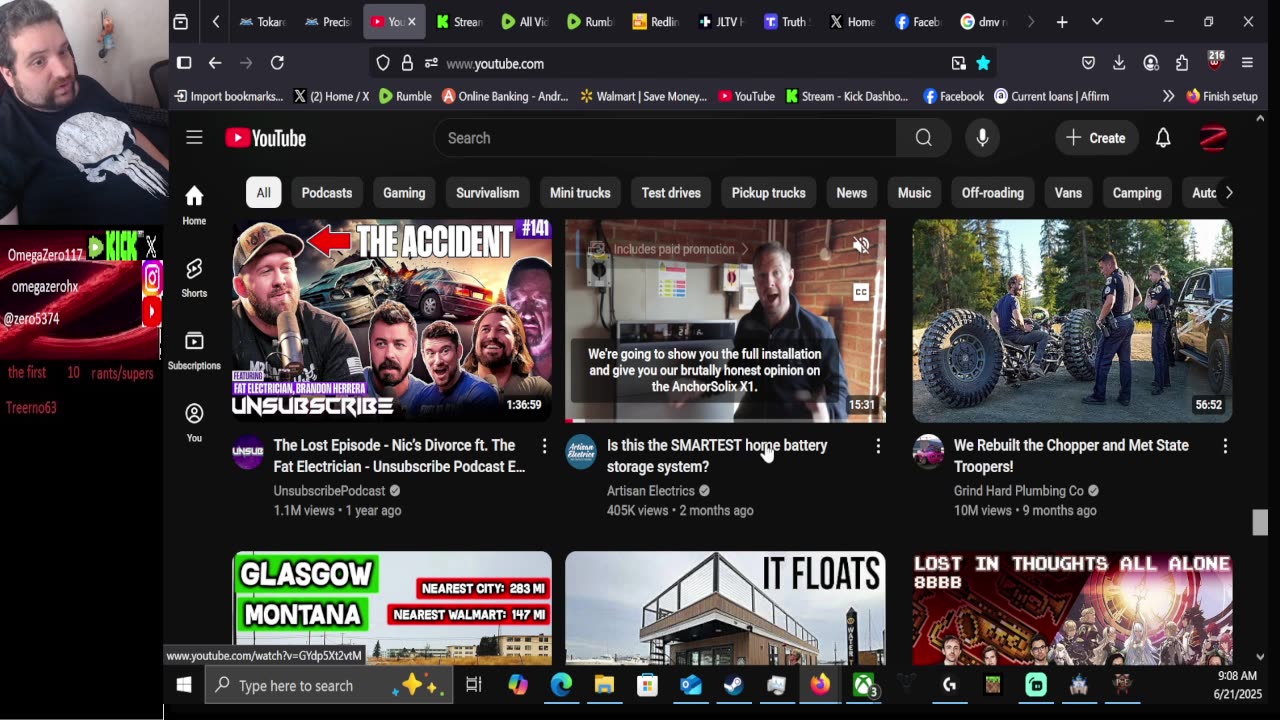Open the Online Banking bookmark
The image size is (1280, 720).
(506, 96)
